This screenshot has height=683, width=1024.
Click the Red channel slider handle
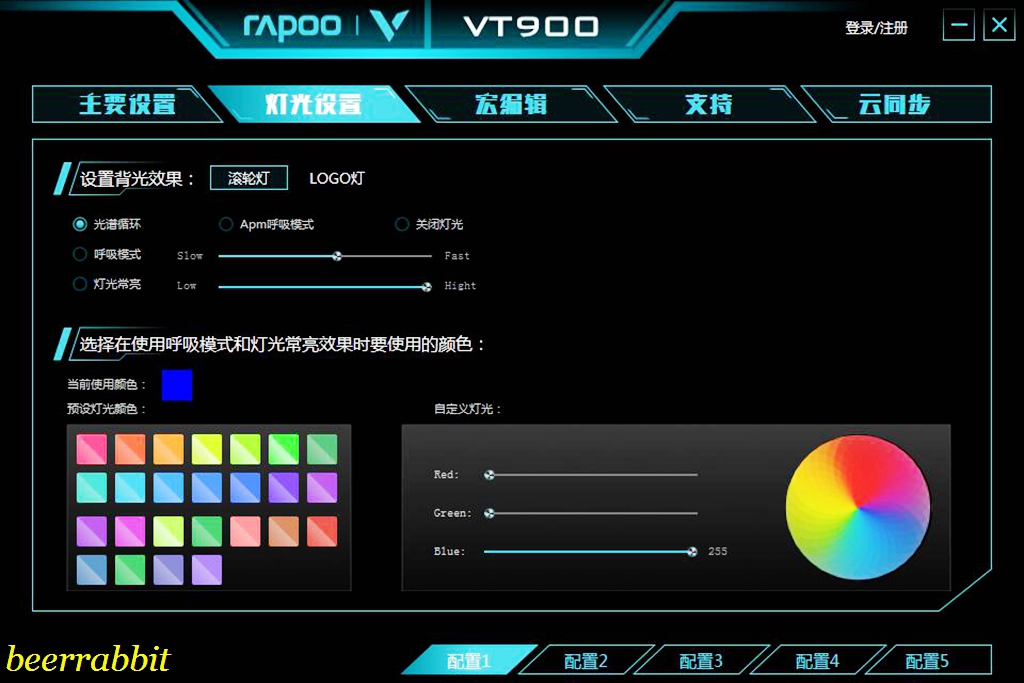pos(487,474)
